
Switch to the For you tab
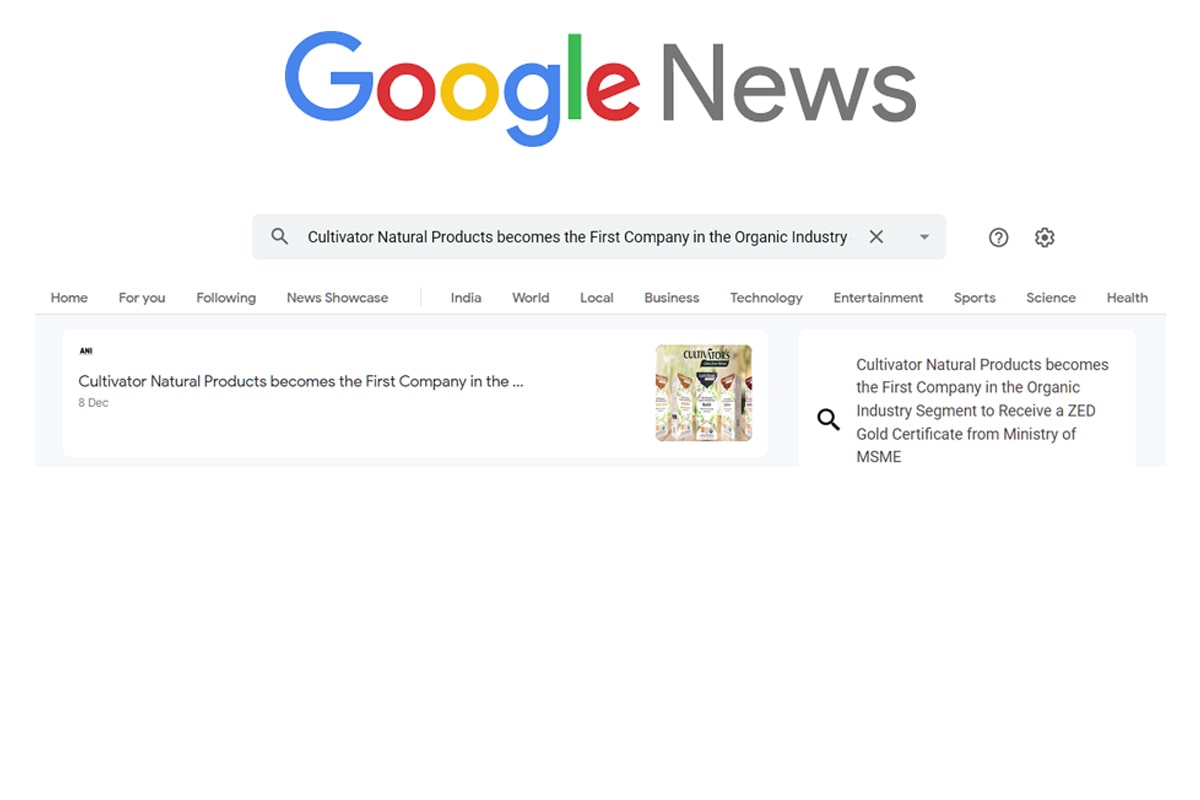142,297
